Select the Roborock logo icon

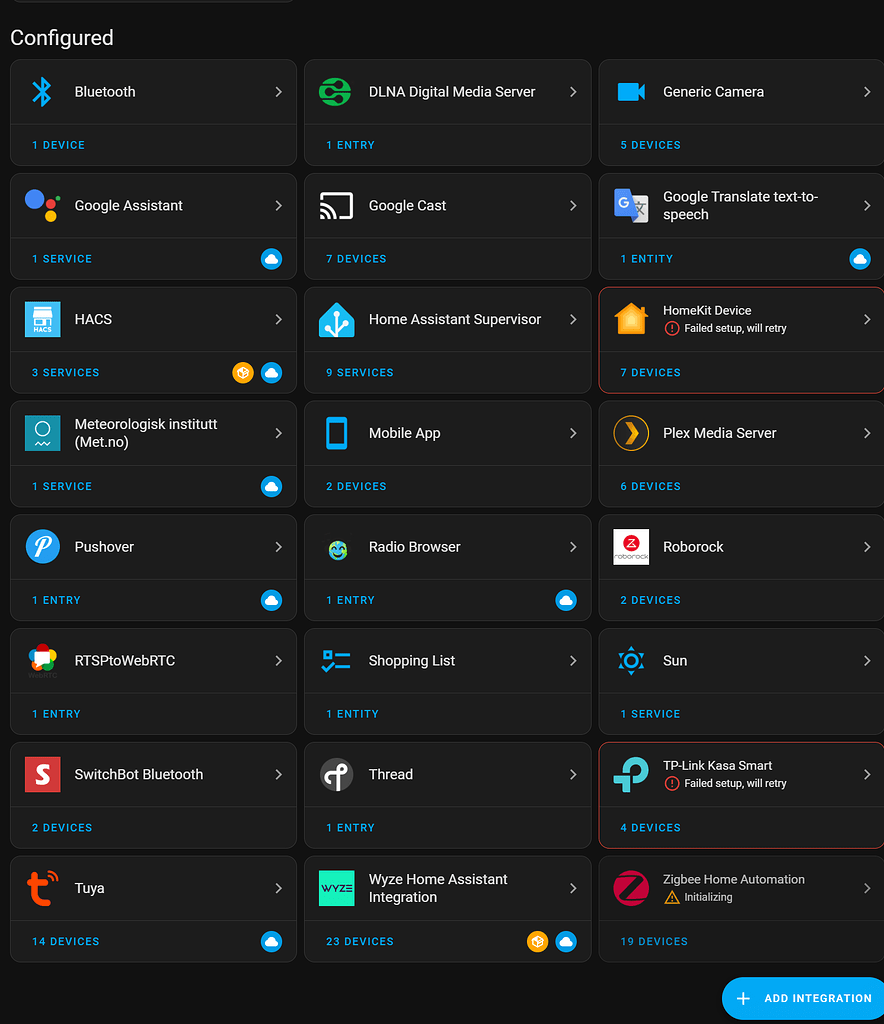630,547
